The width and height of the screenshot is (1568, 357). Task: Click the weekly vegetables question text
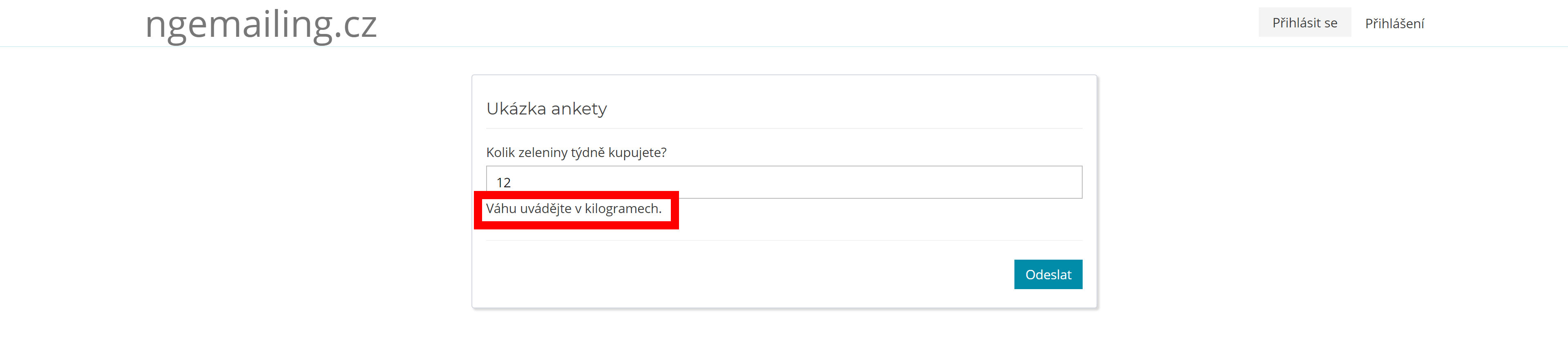coord(576,152)
